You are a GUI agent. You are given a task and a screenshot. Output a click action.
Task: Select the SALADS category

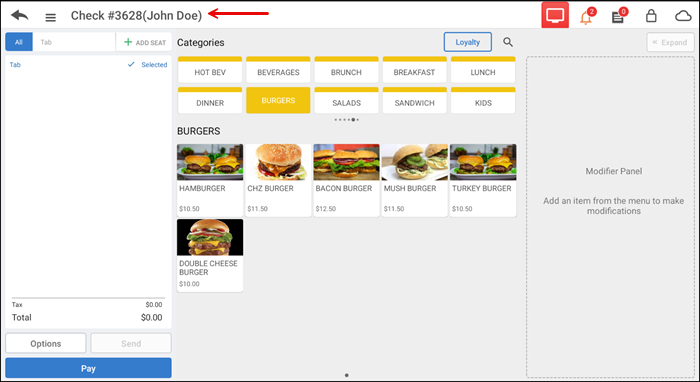[x=346, y=100]
